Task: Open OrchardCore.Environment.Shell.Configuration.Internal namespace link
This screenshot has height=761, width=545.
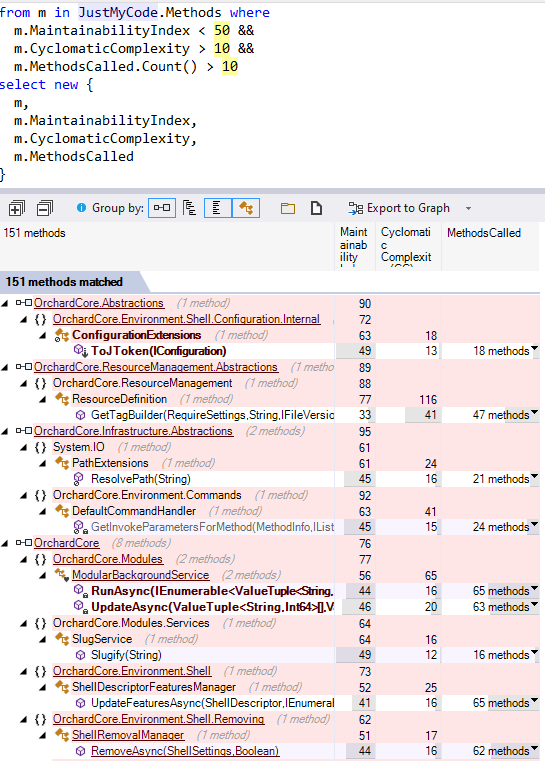Action: click(x=186, y=319)
